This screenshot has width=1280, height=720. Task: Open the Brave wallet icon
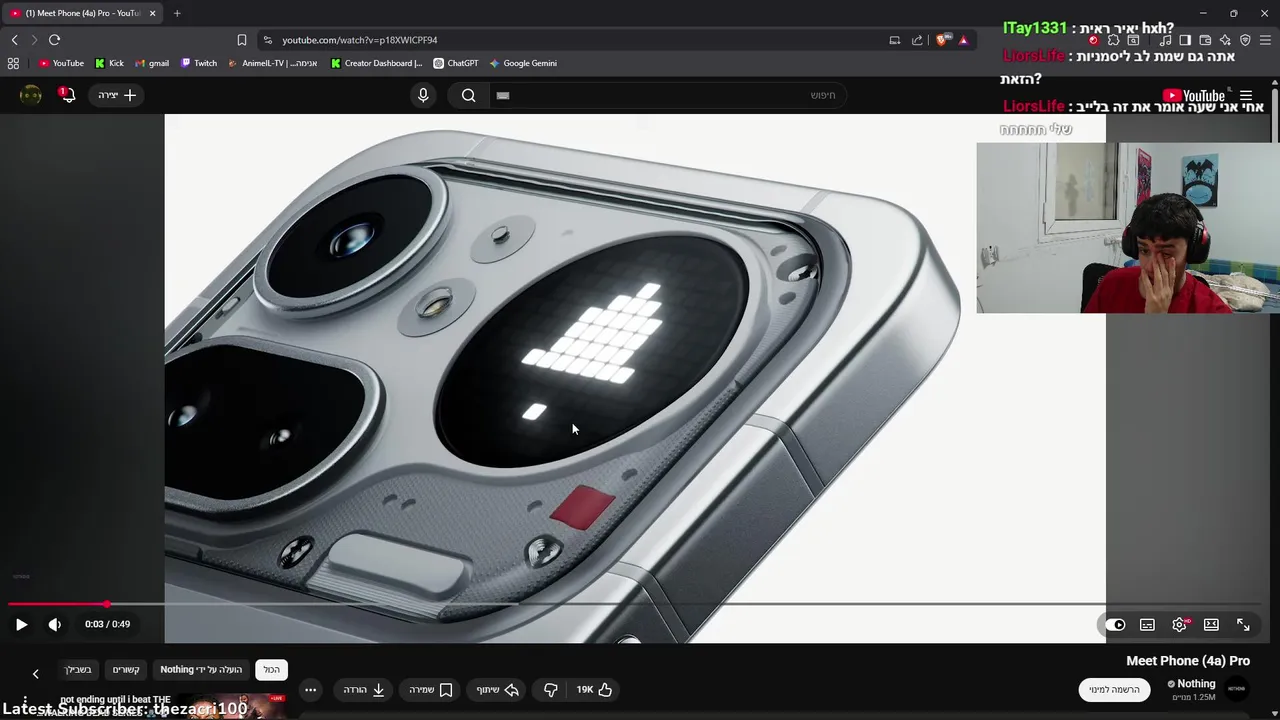[x=1205, y=40]
